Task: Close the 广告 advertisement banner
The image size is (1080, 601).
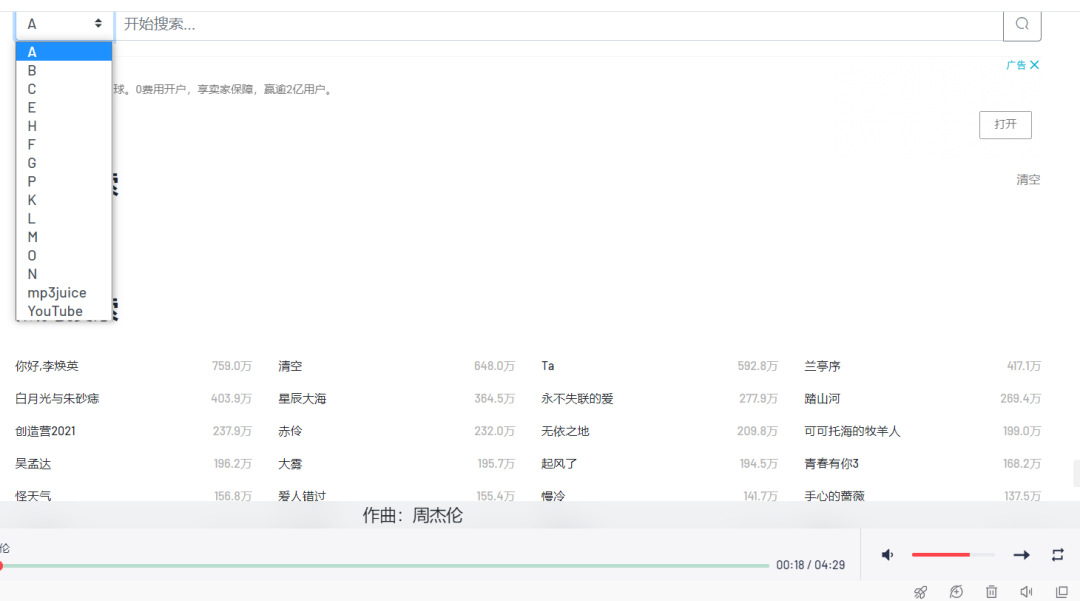Action: [1034, 64]
